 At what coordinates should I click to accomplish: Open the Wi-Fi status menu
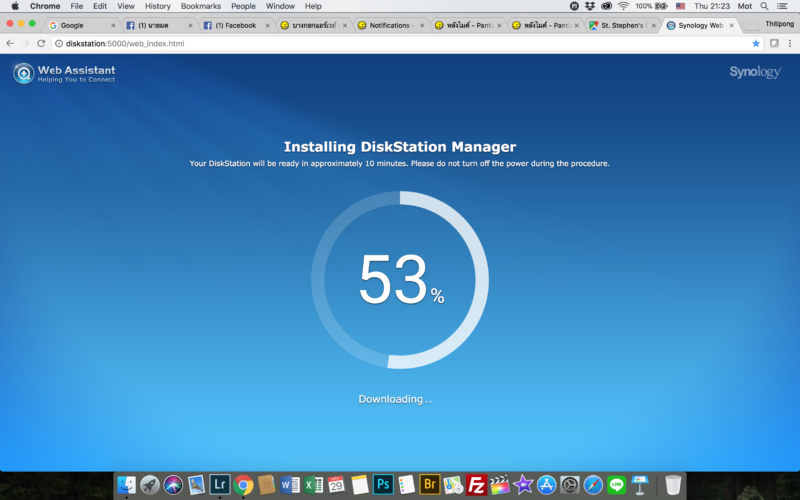click(623, 6)
